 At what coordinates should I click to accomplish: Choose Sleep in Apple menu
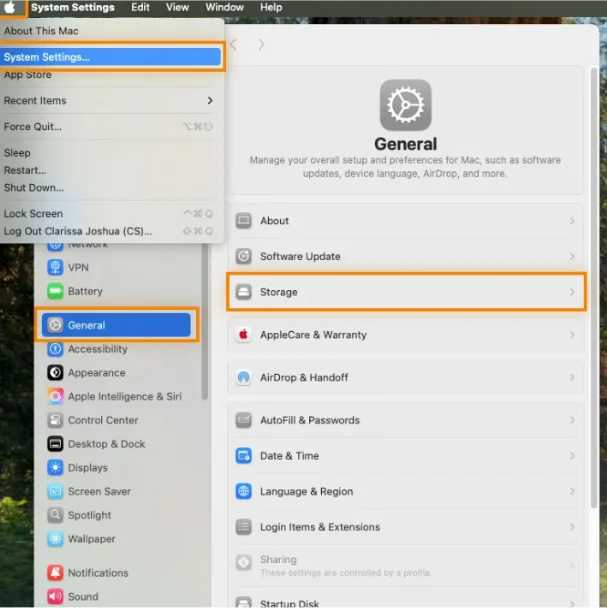(112, 153)
